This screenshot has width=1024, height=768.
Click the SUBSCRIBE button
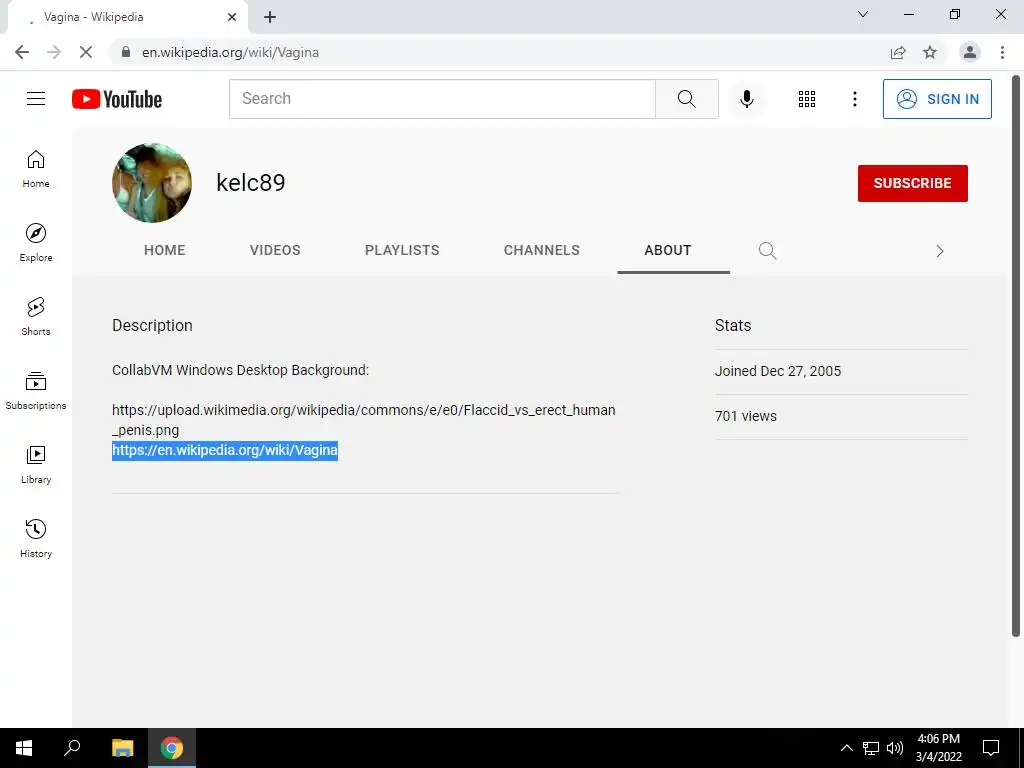pyautogui.click(x=912, y=184)
